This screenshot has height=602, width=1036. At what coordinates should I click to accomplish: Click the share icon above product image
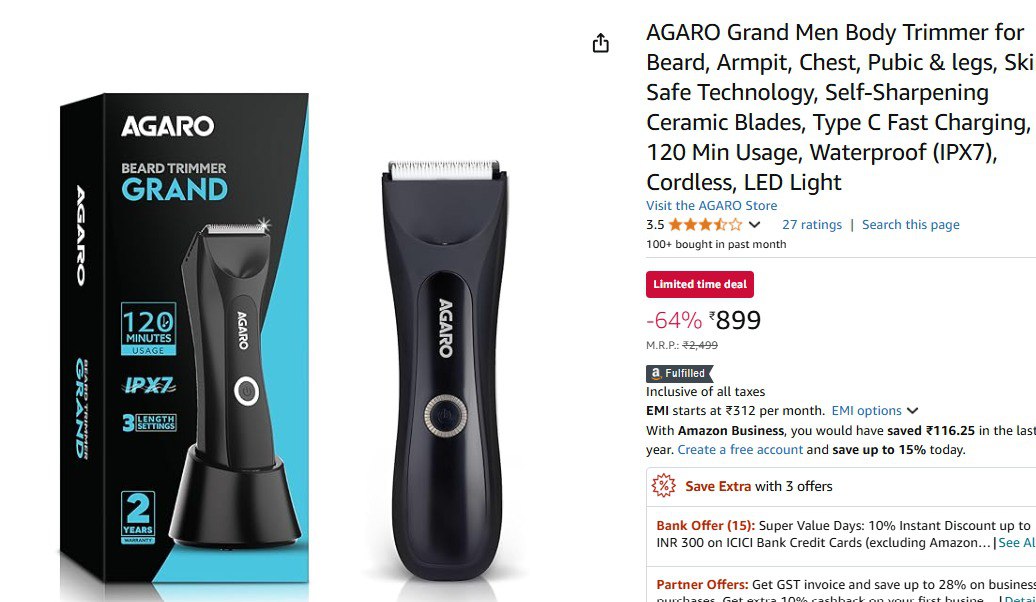[600, 43]
